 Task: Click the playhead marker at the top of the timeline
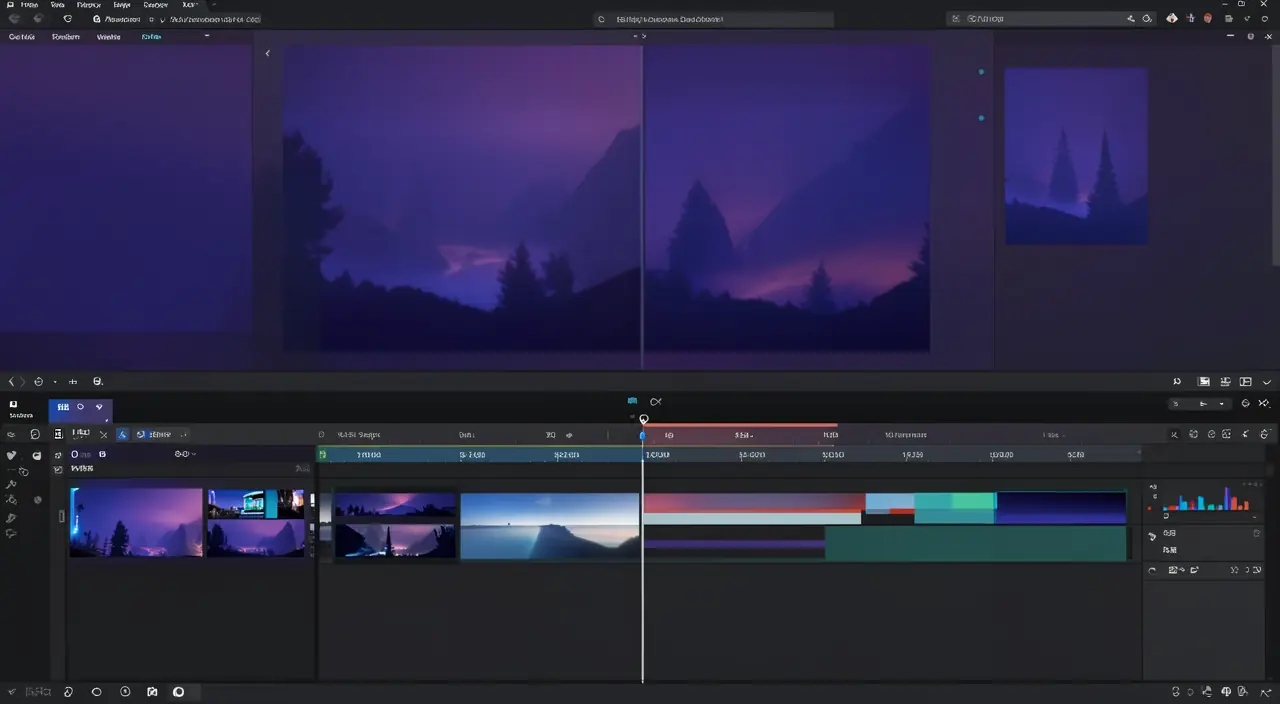point(643,419)
